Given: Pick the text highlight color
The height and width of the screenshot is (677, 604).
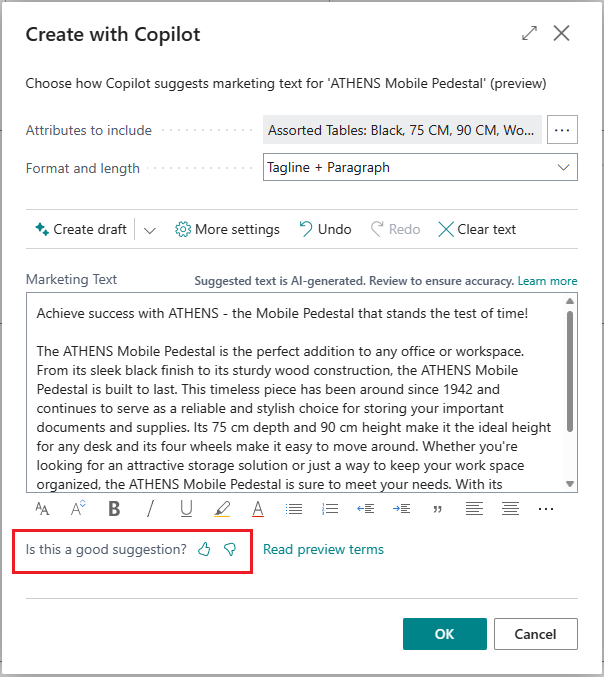Looking at the screenshot, I should coord(222,509).
